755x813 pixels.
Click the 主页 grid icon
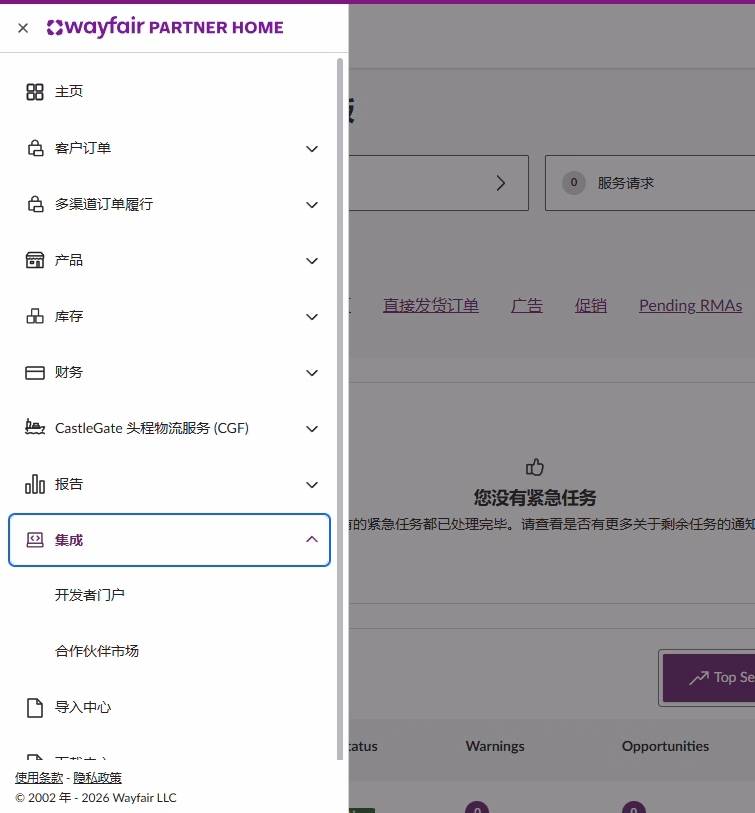(35, 92)
